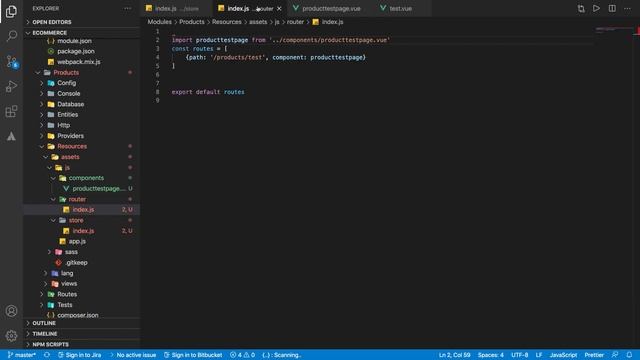This screenshot has height=360, width=640.
Task: Open index.js under store folder
Action: pyautogui.click(x=82, y=231)
